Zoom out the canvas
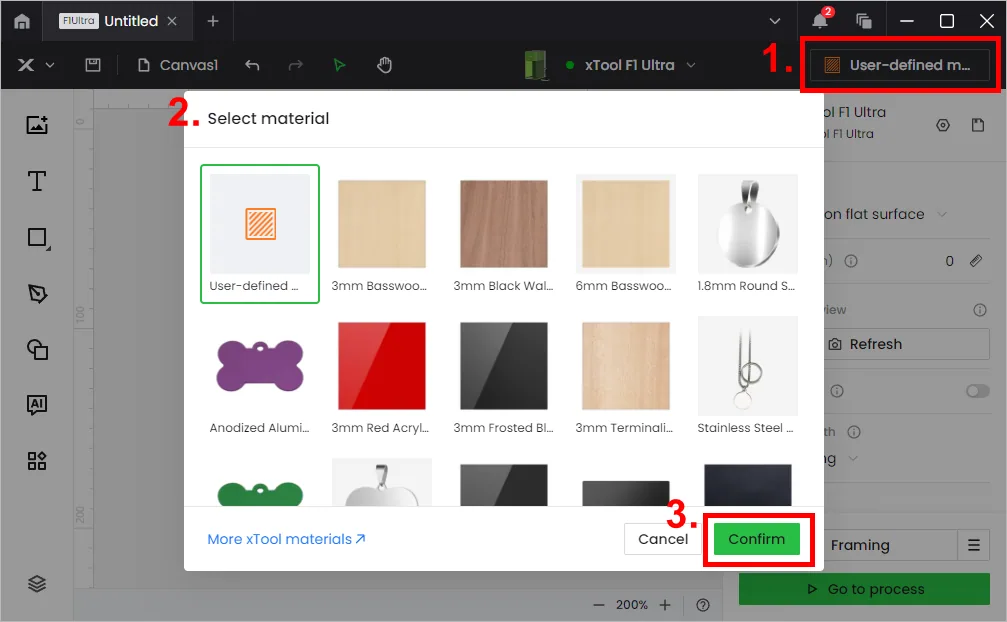Image resolution: width=1007 pixels, height=622 pixels. 599,605
